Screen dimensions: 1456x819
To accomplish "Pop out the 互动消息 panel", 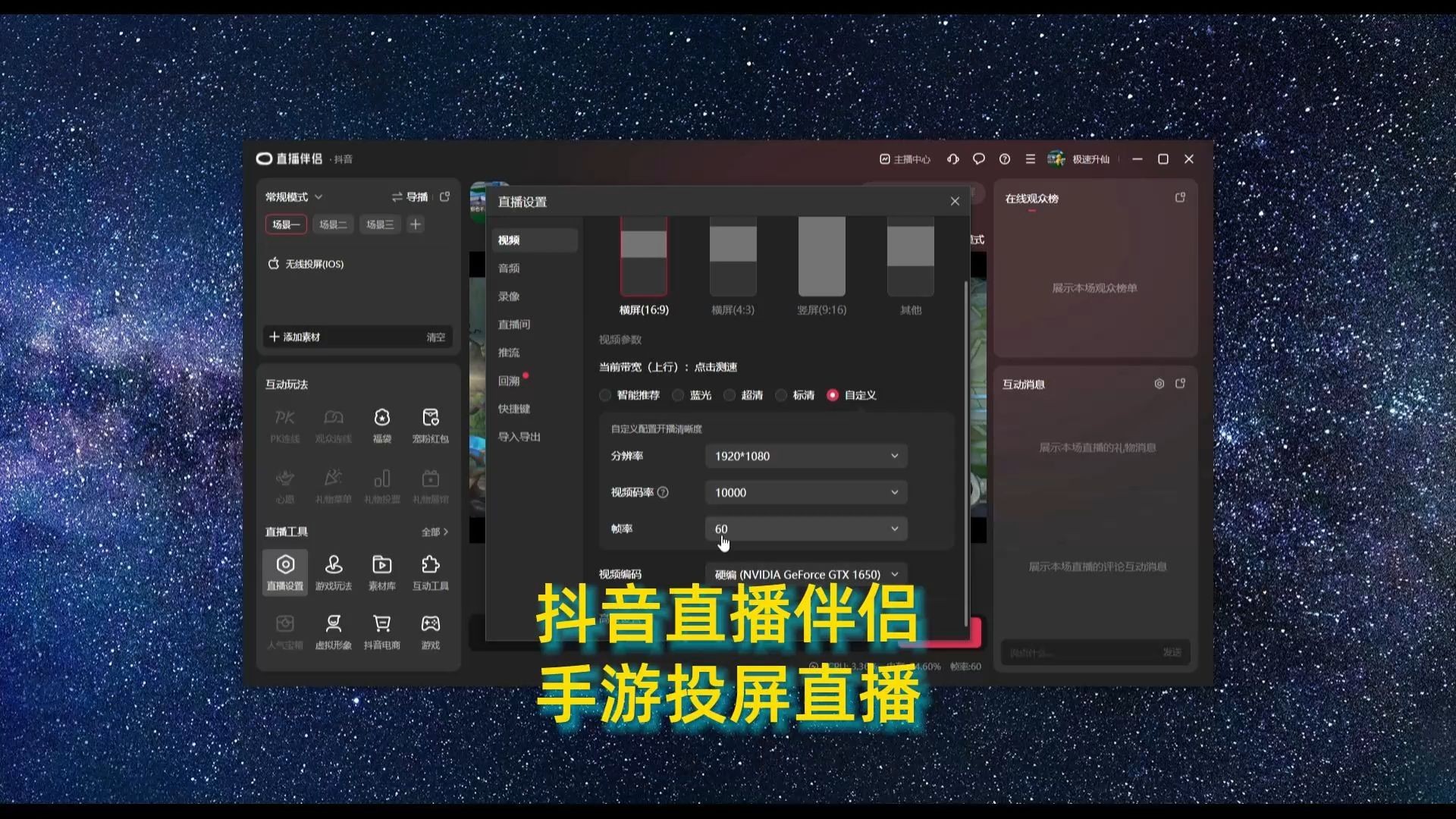I will click(x=1180, y=384).
